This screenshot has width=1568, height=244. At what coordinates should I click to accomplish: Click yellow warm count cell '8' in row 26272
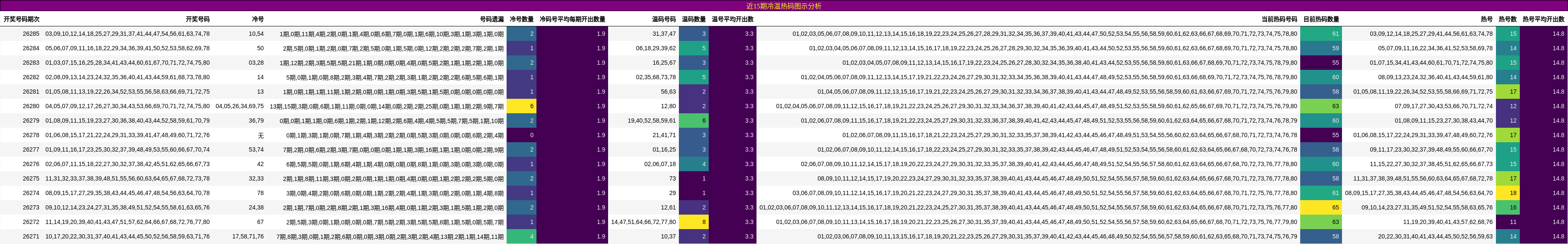(694, 222)
